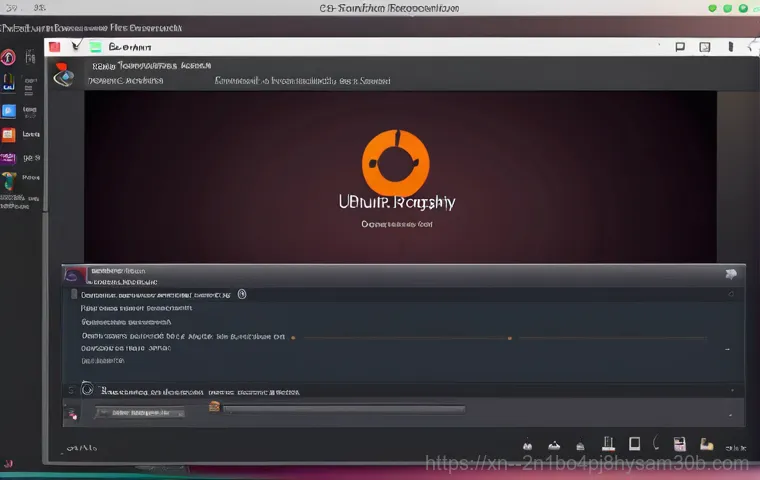This screenshot has height=480, width=760.
Task: Open the small dropdown field in bottom row
Action: click(x=140, y=413)
